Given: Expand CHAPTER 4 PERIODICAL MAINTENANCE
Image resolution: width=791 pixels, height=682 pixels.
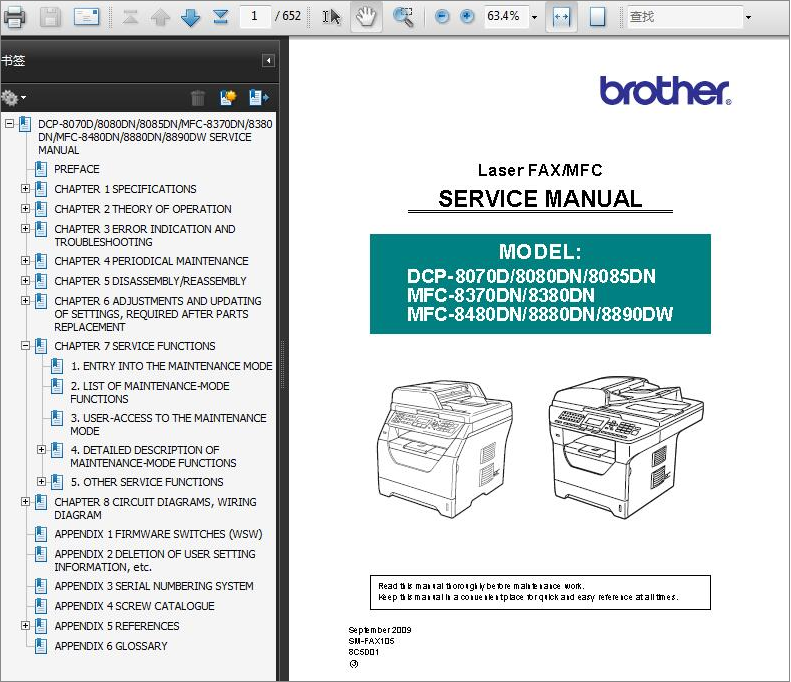Looking at the screenshot, I should pos(25,260).
